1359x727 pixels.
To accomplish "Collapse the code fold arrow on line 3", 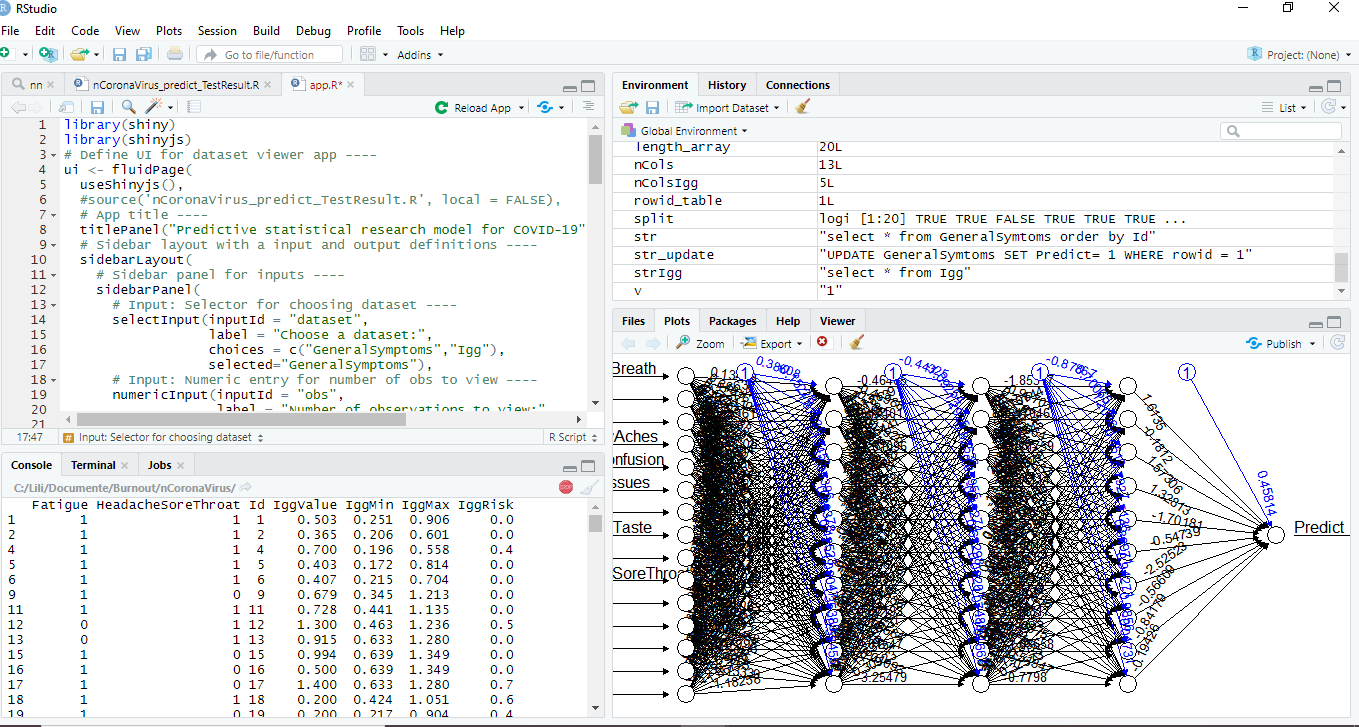I will (52, 155).
